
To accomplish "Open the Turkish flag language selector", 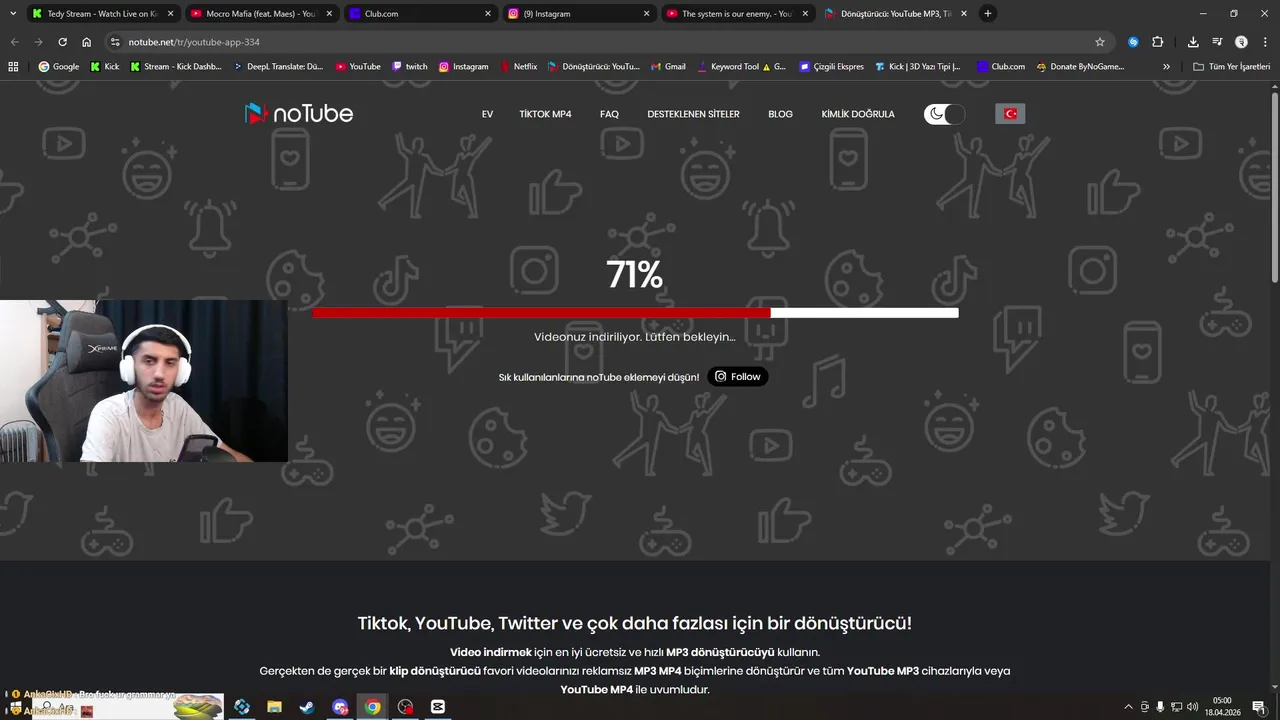I will [x=1010, y=114].
